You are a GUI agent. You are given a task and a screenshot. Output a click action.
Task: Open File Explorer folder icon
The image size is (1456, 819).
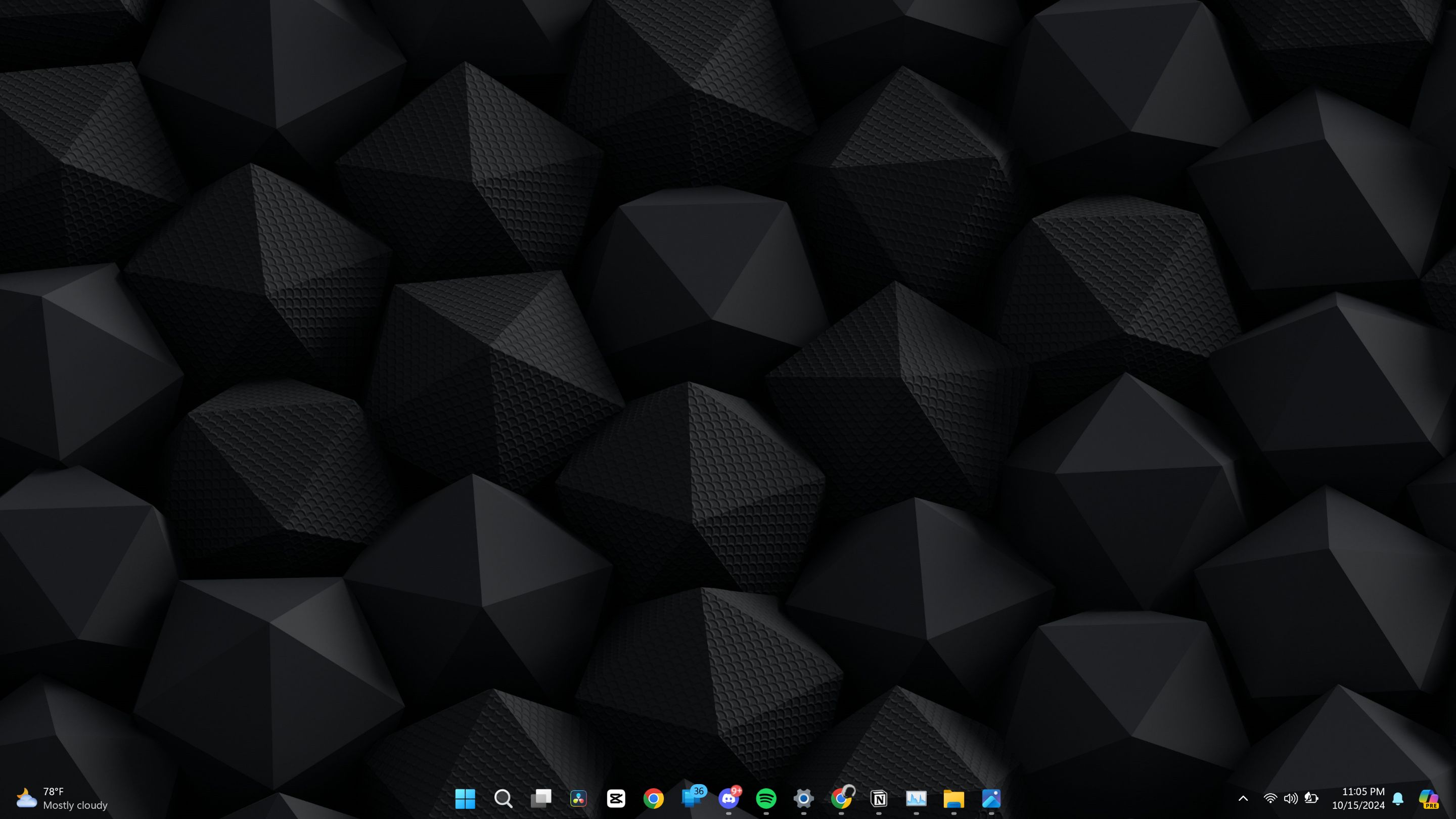[953, 799]
